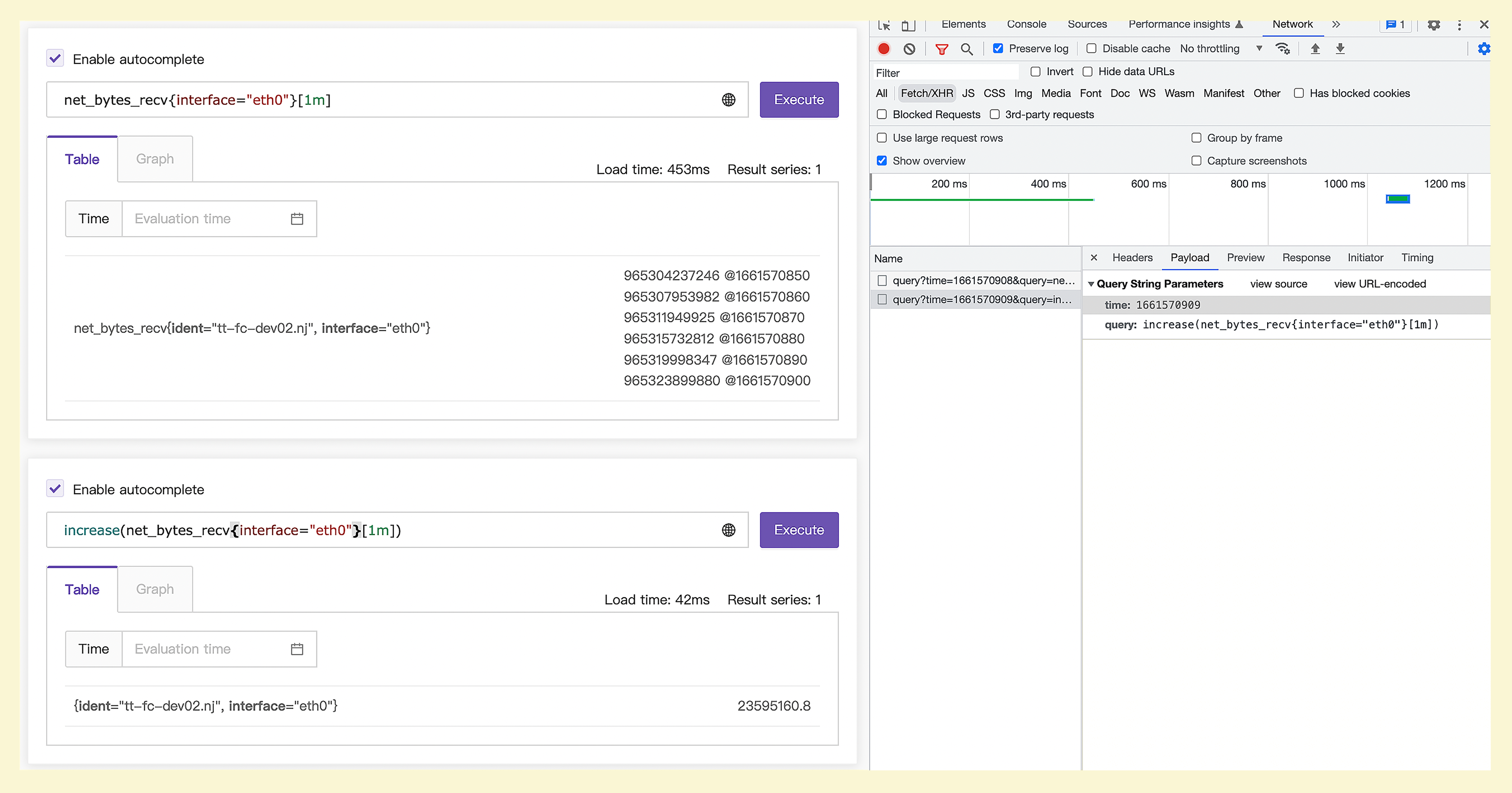Image resolution: width=1512 pixels, height=793 pixels.
Task: Open the issues counter badge
Action: [1395, 25]
